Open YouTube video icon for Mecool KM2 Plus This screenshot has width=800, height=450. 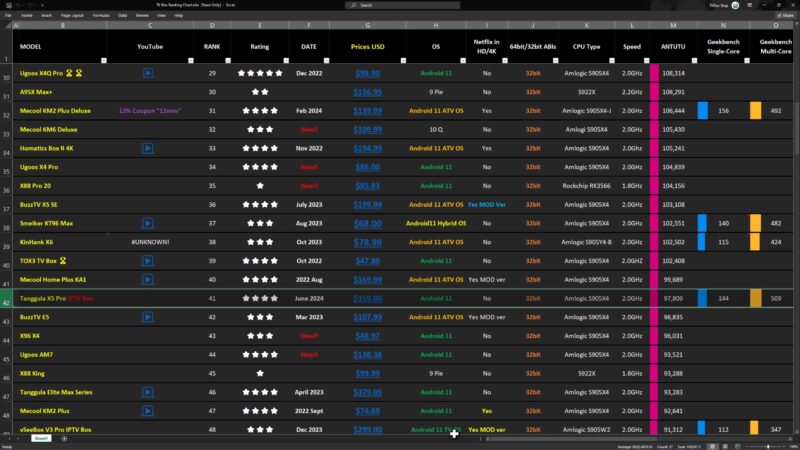pyautogui.click(x=147, y=411)
